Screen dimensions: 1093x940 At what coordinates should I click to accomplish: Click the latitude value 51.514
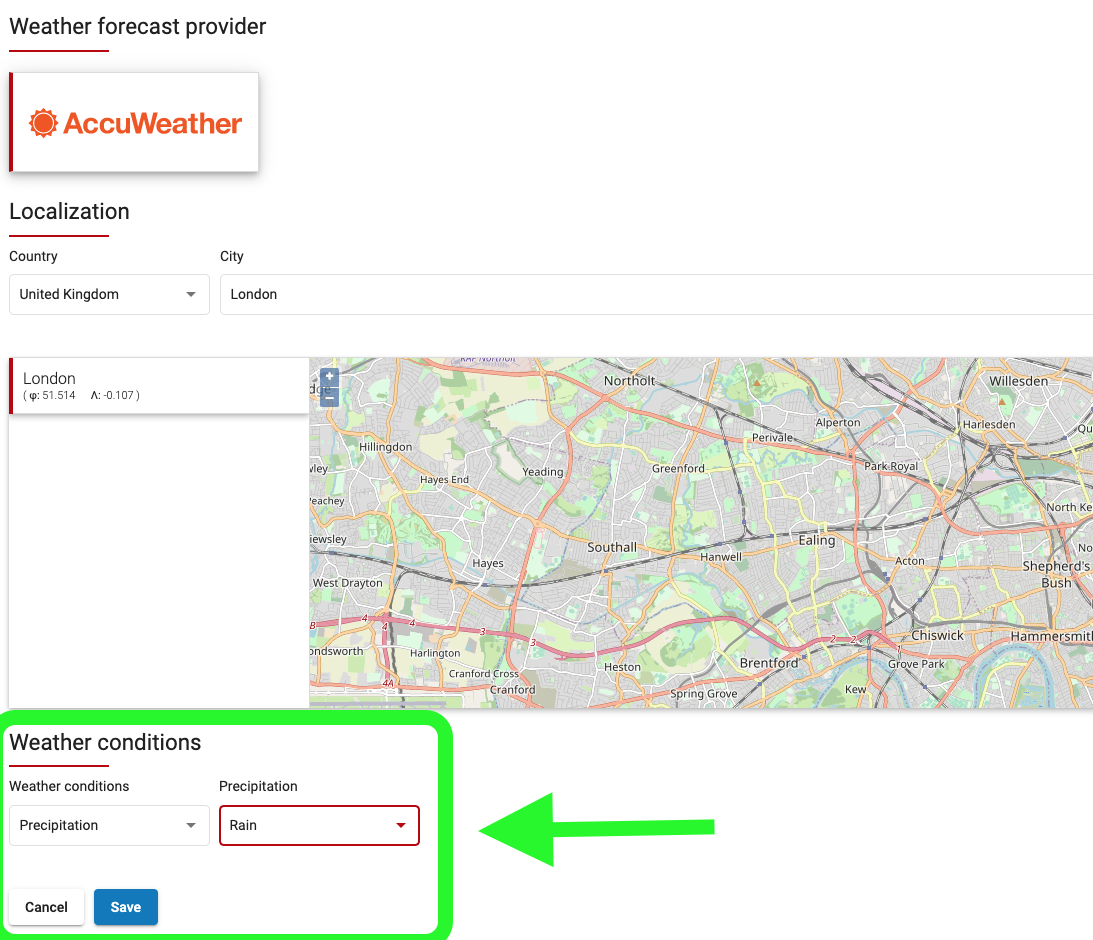59,395
